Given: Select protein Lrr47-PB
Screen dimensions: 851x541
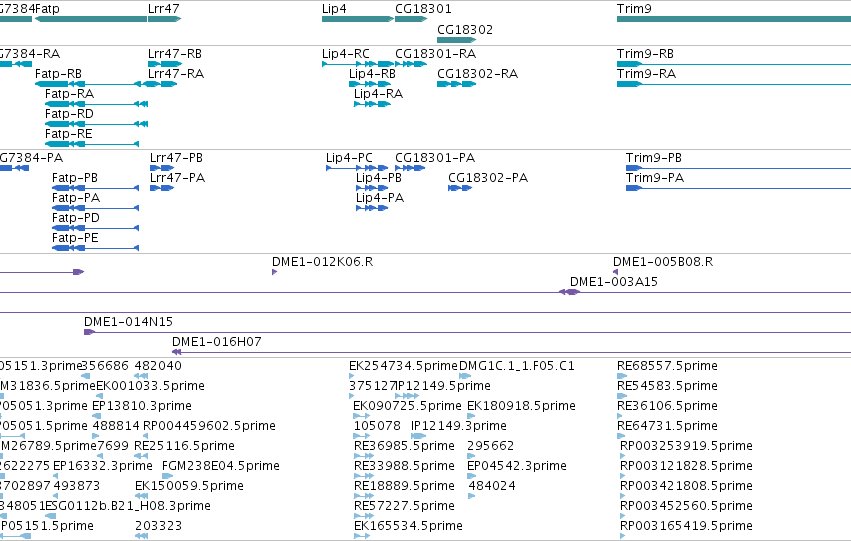Looking at the screenshot, I should point(176,158).
